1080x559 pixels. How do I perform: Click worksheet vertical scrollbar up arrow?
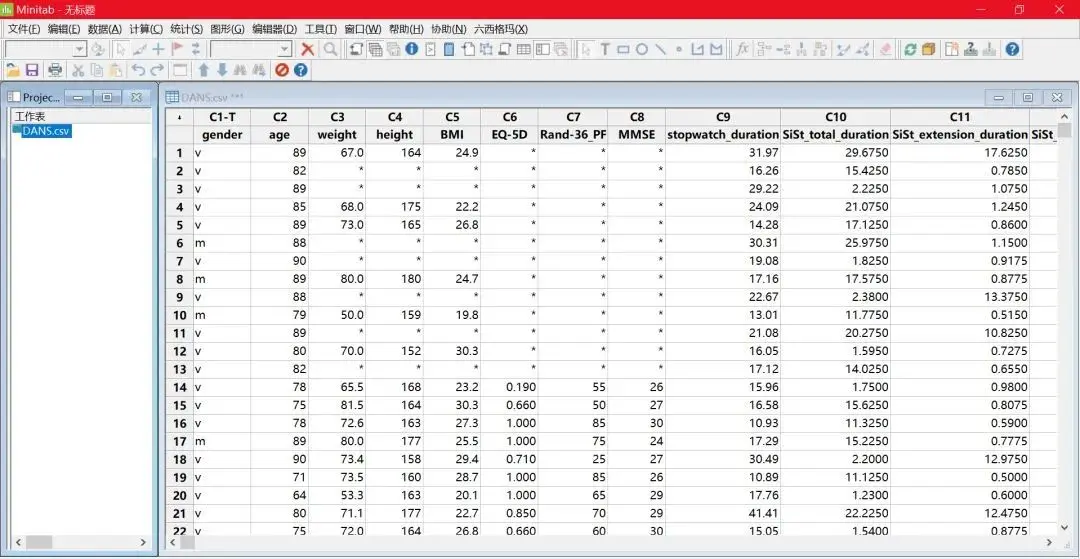1064,117
